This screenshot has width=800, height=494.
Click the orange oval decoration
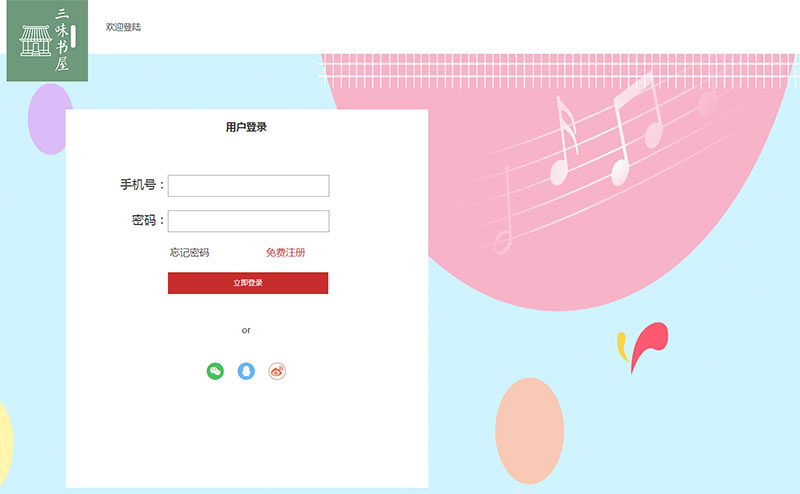530,431
